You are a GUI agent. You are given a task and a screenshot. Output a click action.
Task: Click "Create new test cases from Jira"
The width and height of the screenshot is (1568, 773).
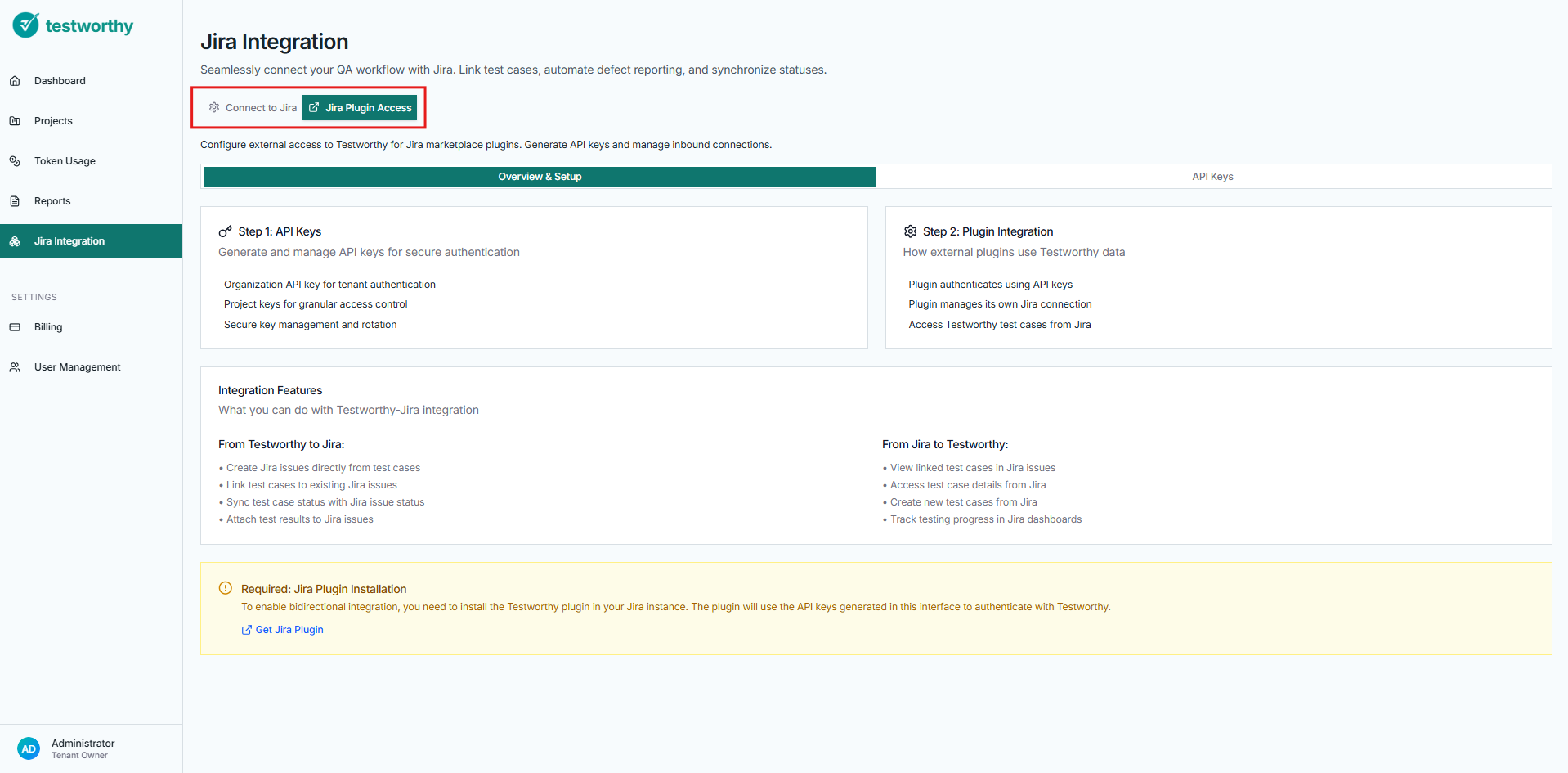pos(963,502)
